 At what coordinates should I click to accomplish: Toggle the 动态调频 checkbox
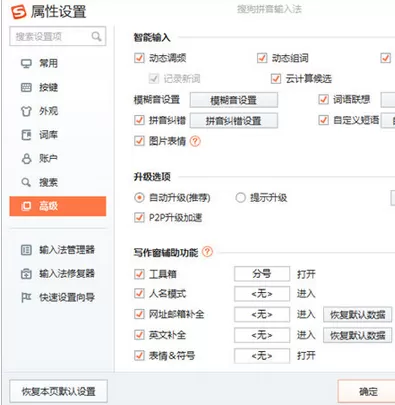click(x=139, y=58)
